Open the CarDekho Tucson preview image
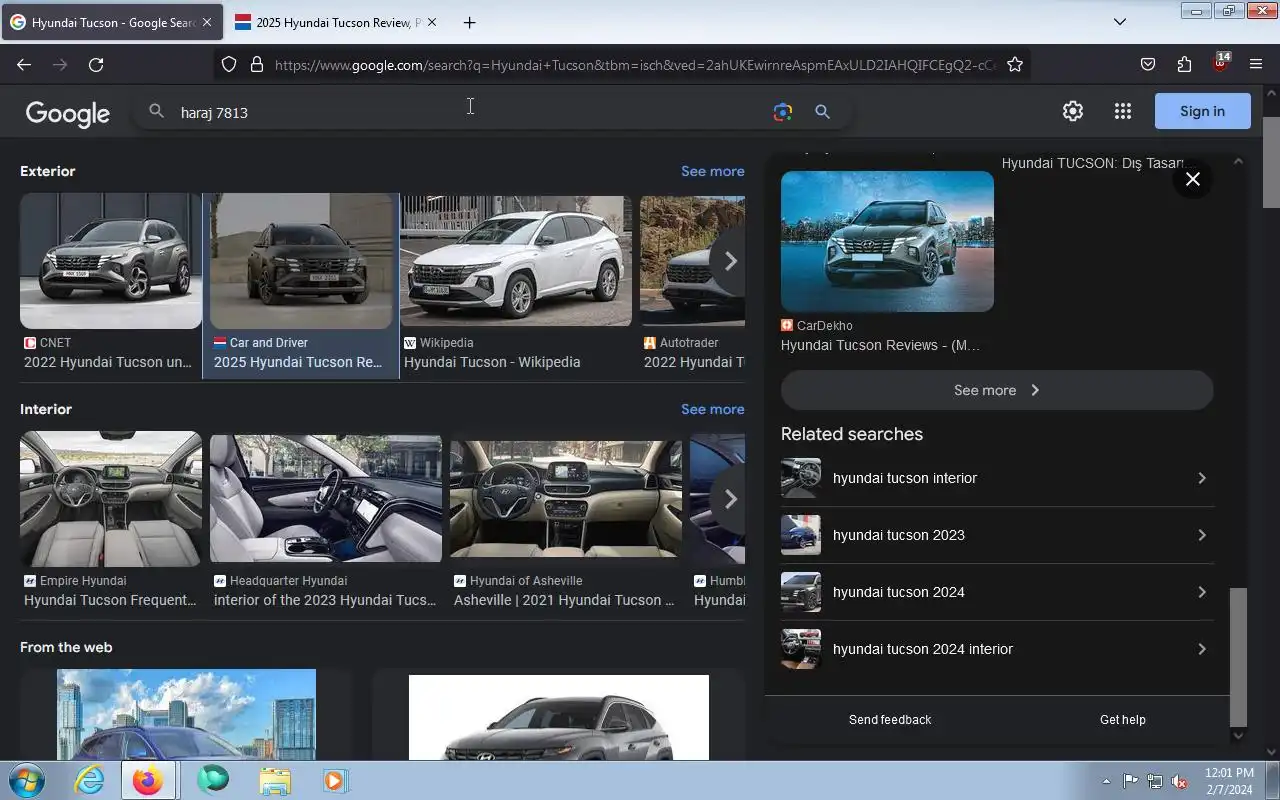The image size is (1280, 800). [x=887, y=241]
